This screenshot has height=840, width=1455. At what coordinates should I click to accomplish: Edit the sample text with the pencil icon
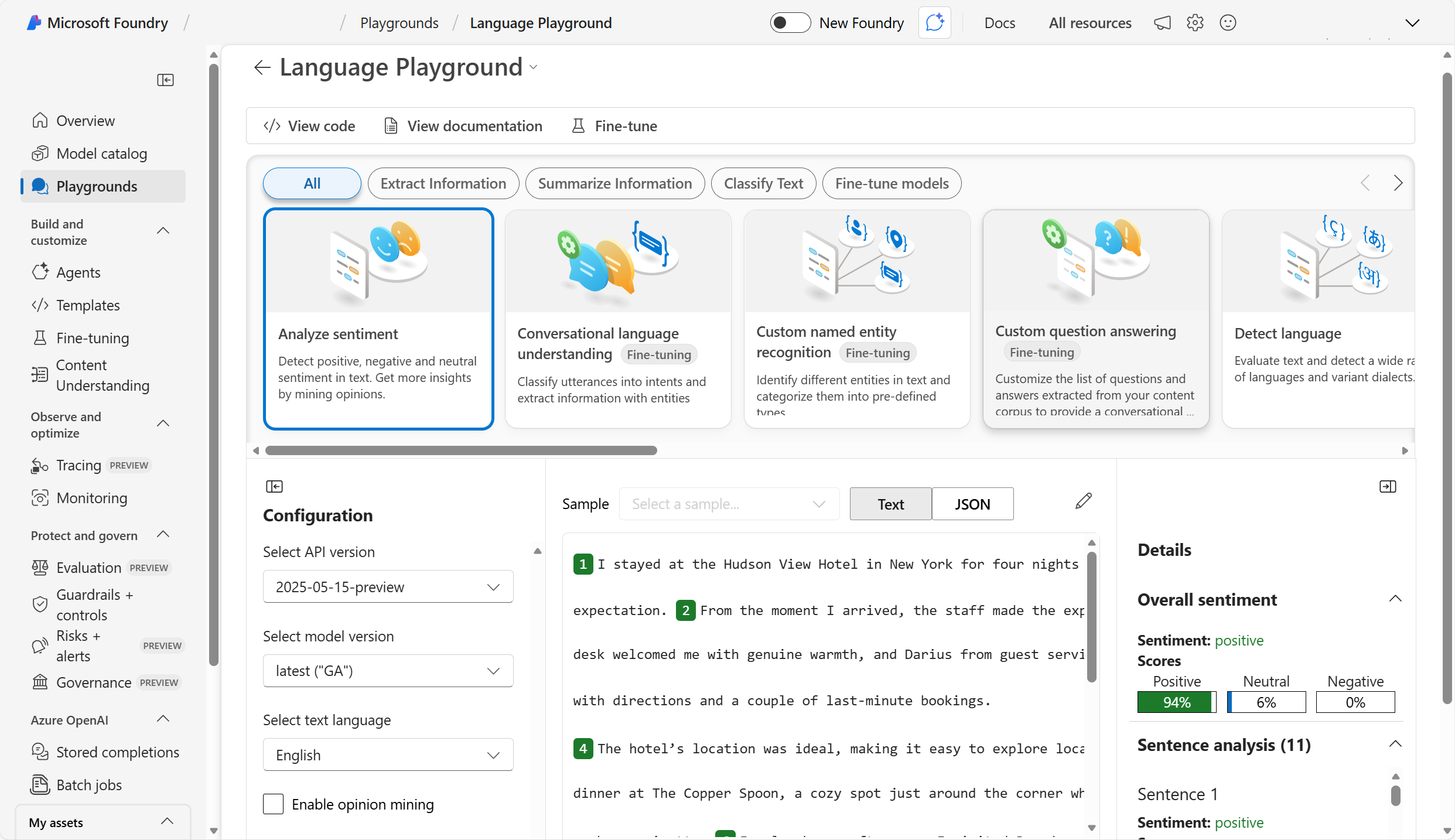tap(1083, 501)
